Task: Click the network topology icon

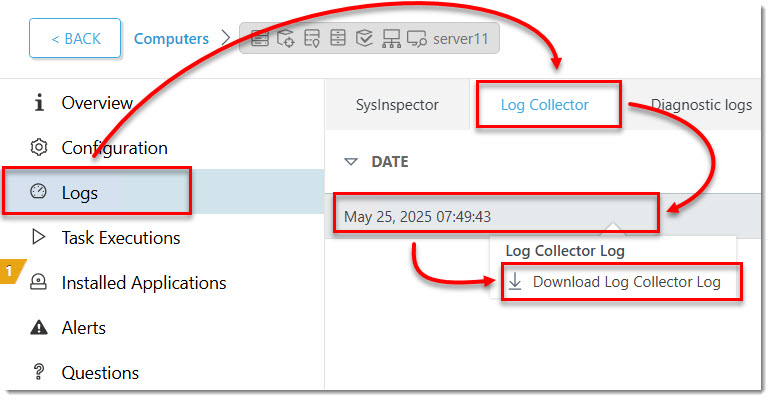Action: click(x=391, y=38)
